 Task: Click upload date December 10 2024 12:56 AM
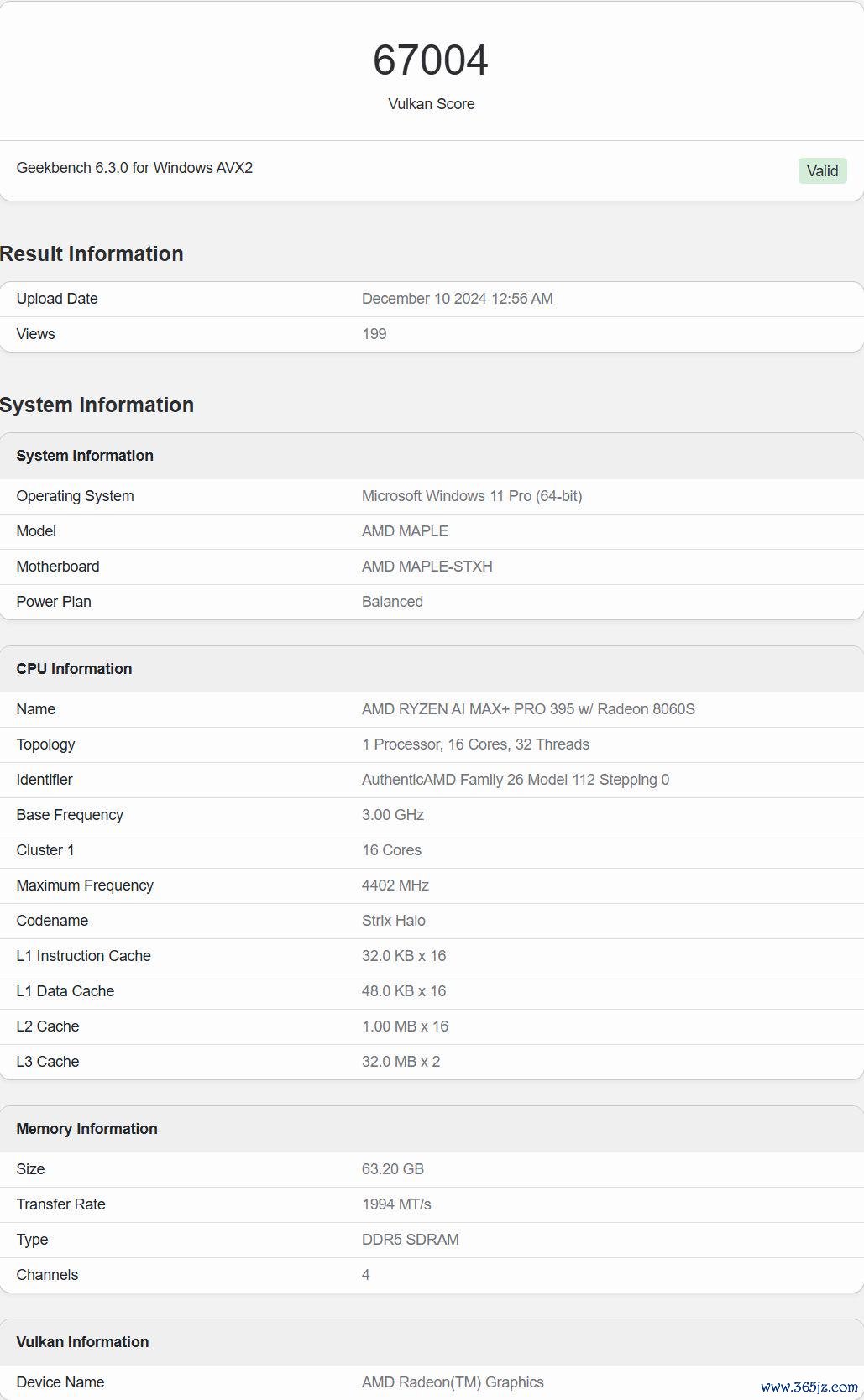click(x=458, y=299)
